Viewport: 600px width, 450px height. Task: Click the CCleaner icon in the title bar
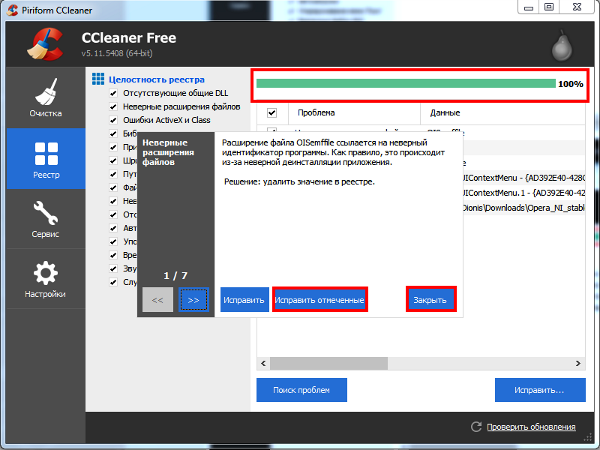[x=12, y=10]
